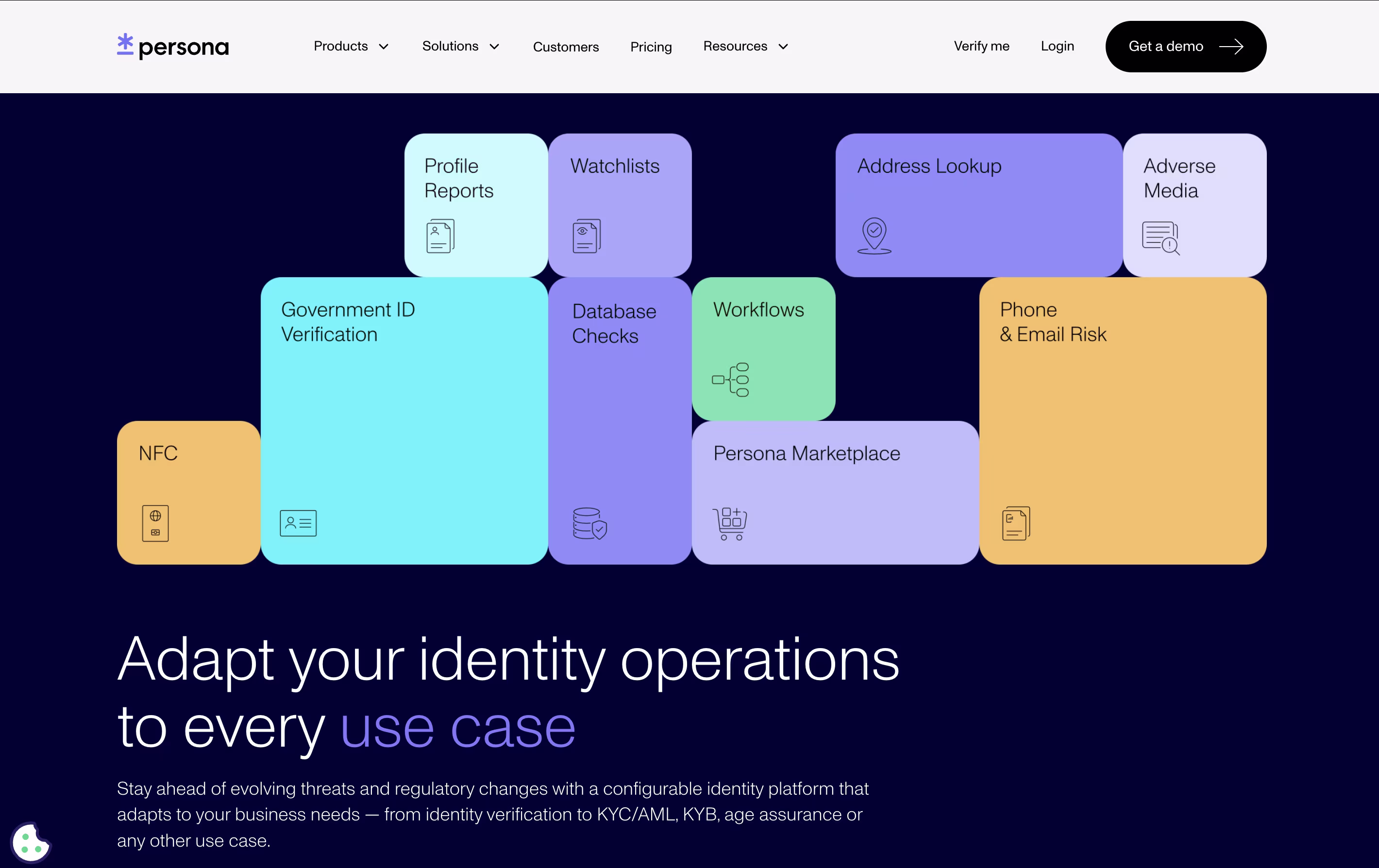The height and width of the screenshot is (868, 1379).
Task: Select the Phone & Email Risk tile title
Action: [x=1053, y=322]
